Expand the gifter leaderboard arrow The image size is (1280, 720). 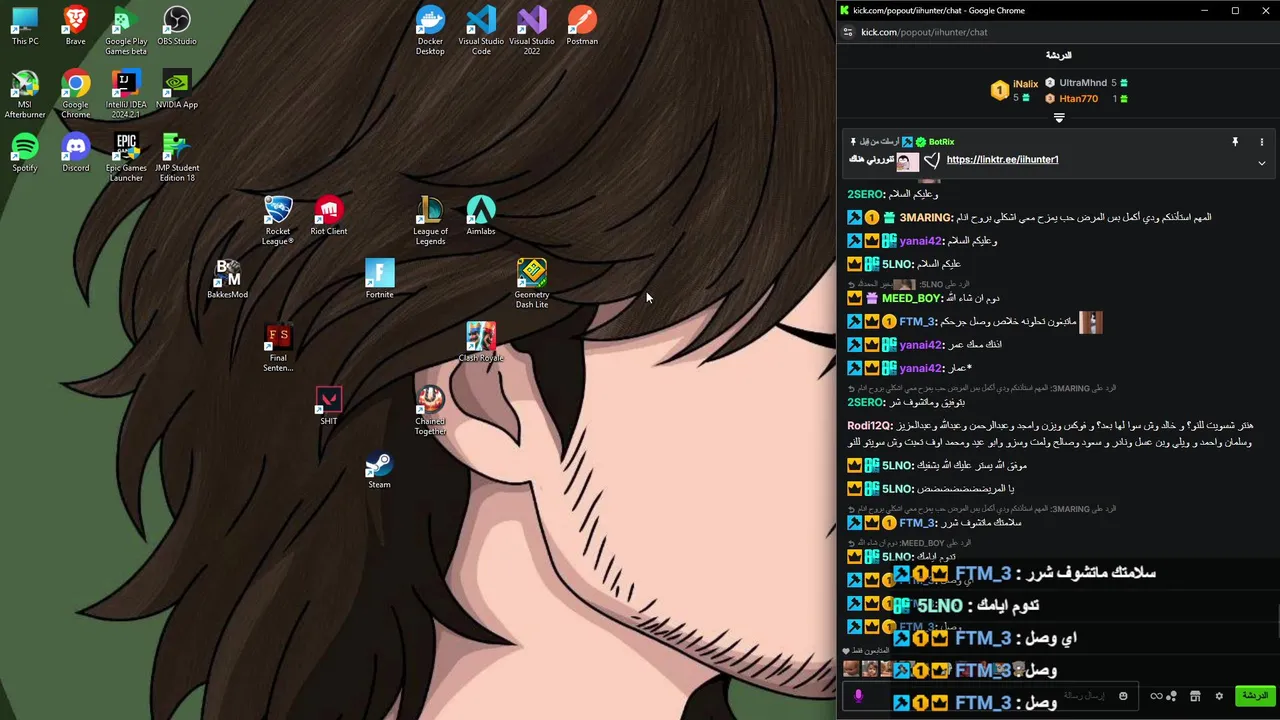click(1059, 118)
